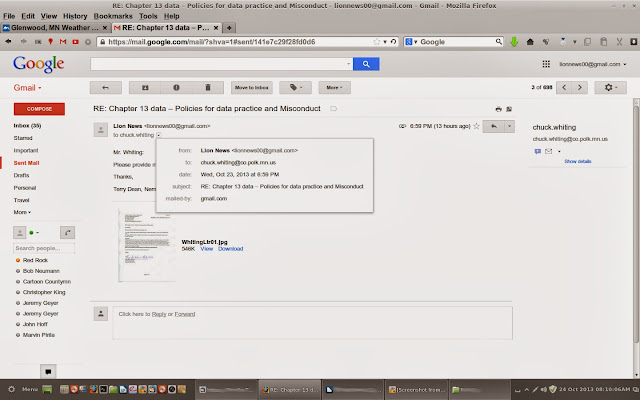Click the red map pin bookmark icon

tap(51, 42)
